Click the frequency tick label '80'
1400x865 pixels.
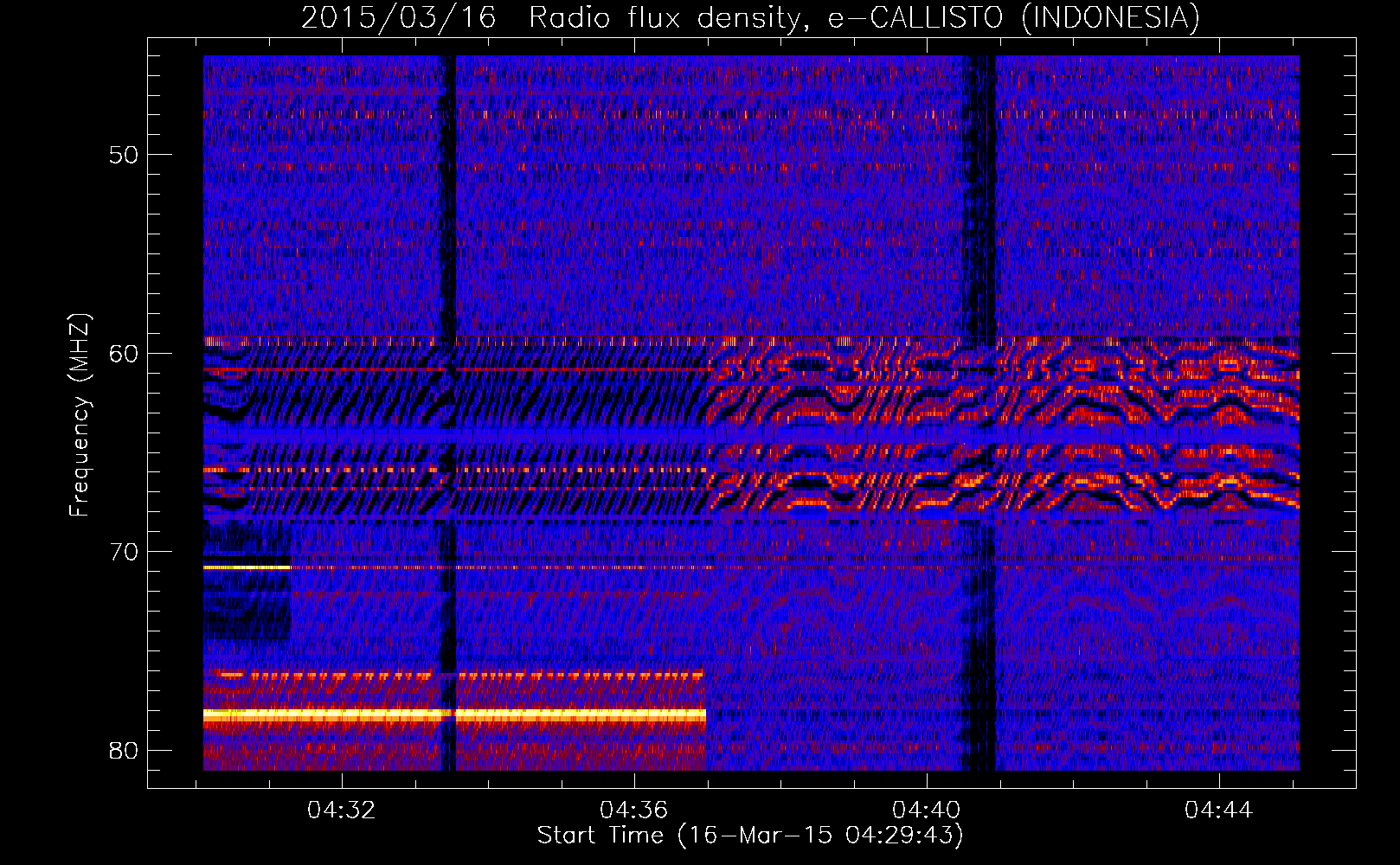[x=124, y=750]
